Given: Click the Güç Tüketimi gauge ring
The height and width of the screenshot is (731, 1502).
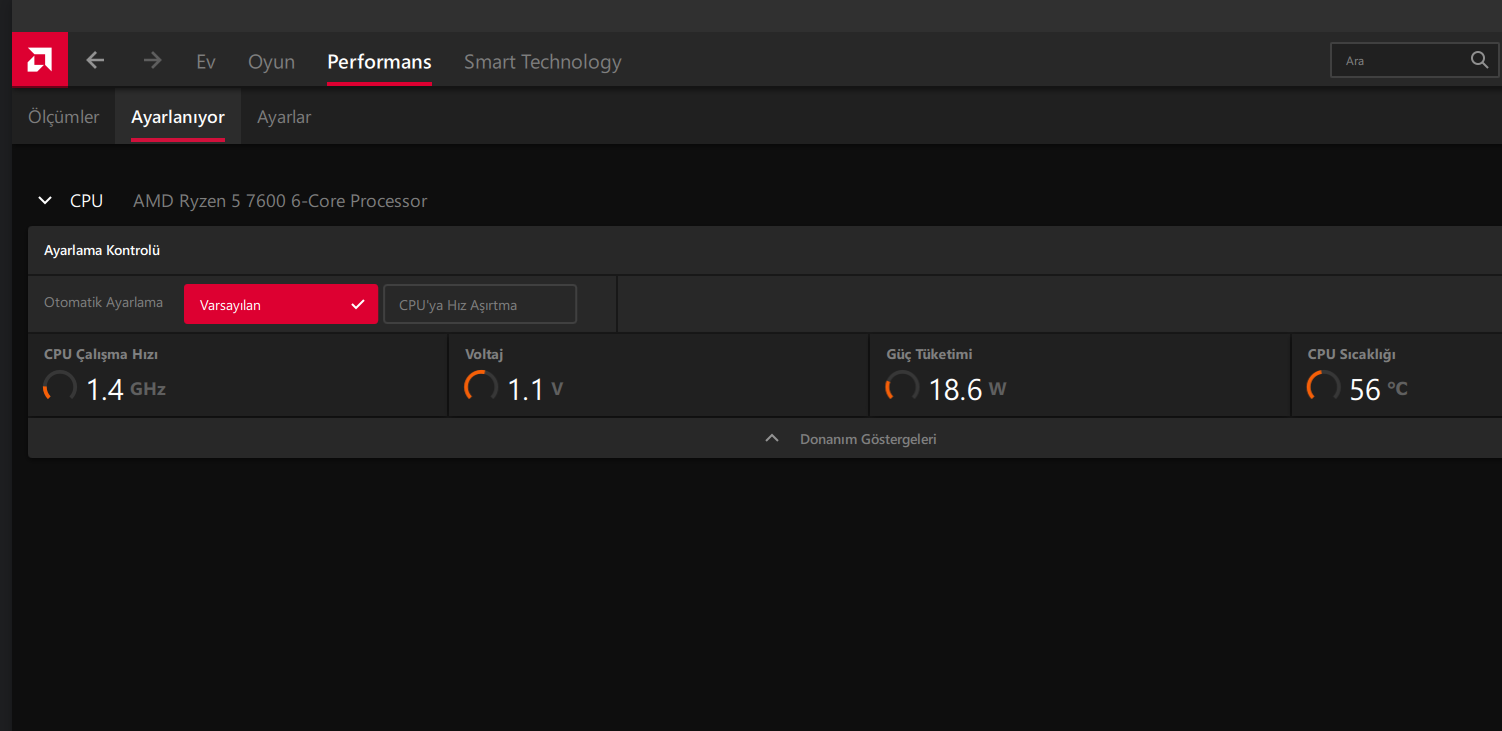Looking at the screenshot, I should point(902,388).
